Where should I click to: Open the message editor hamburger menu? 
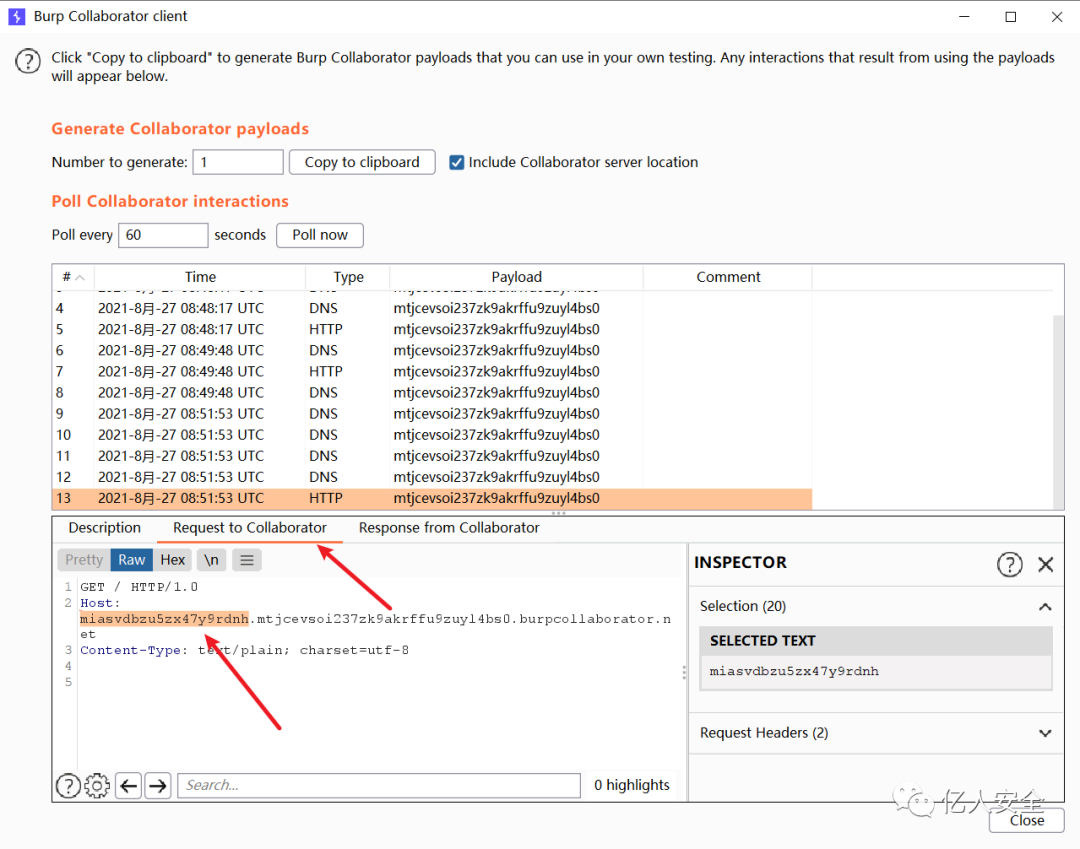click(x=247, y=560)
